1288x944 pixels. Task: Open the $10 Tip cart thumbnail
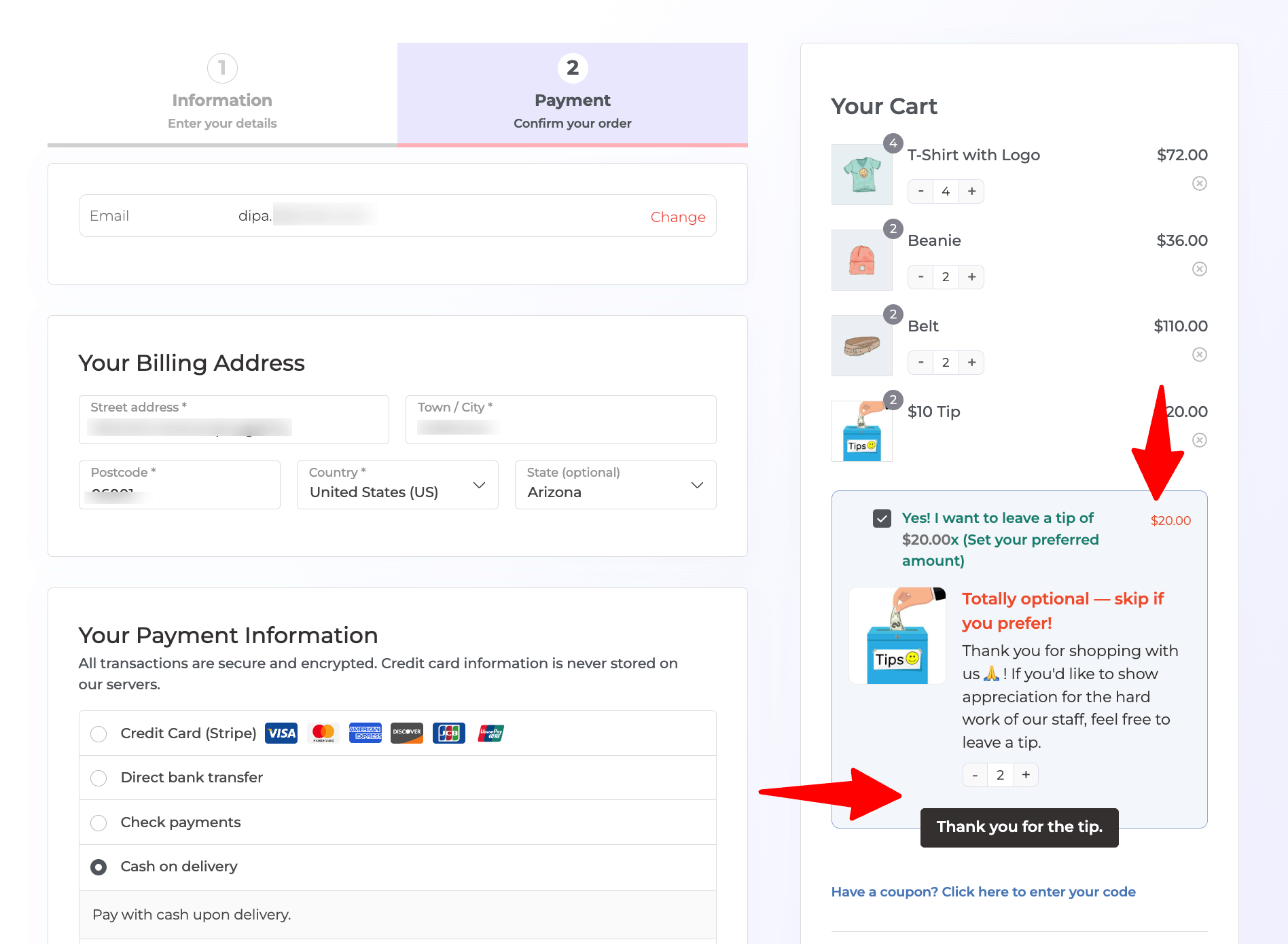[862, 431]
